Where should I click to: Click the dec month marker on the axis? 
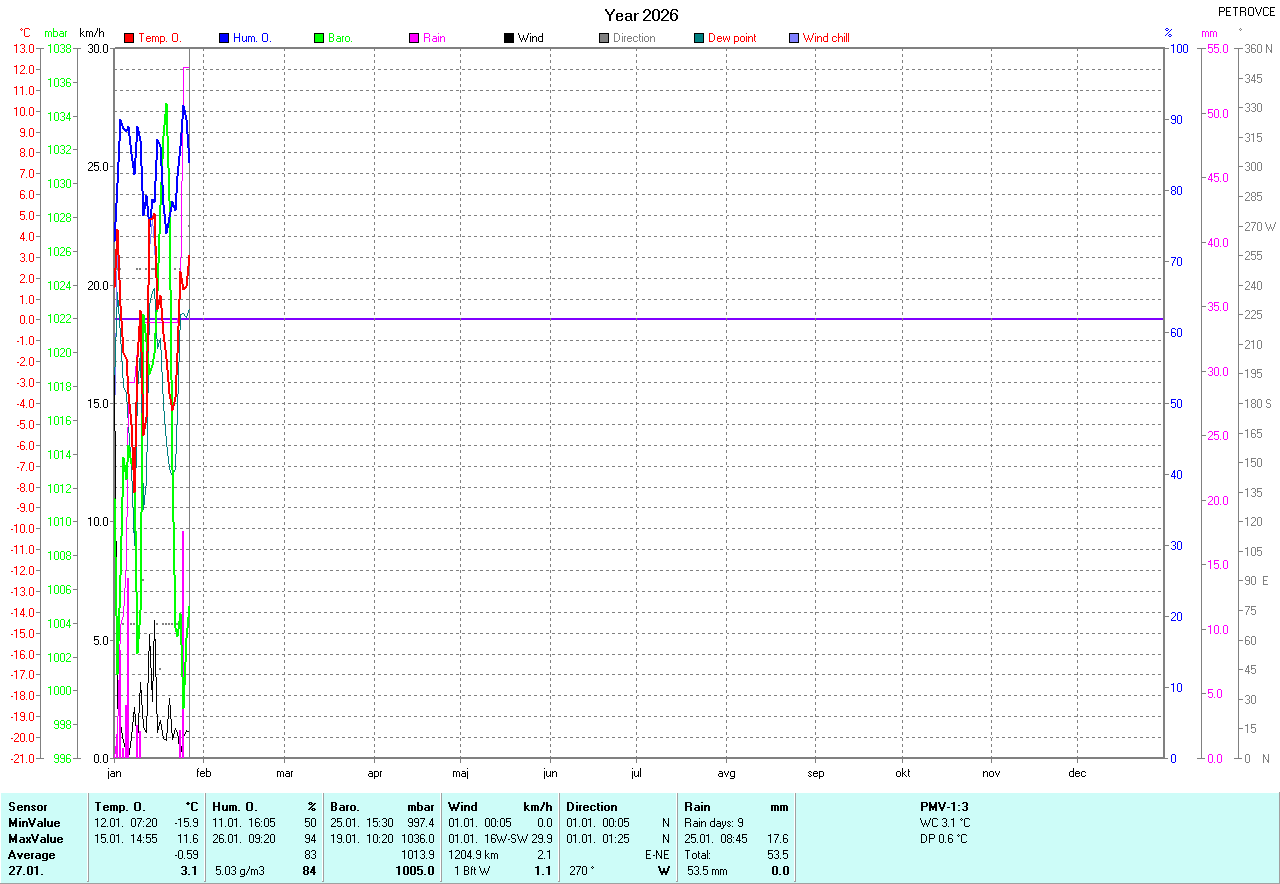[x=1077, y=773]
